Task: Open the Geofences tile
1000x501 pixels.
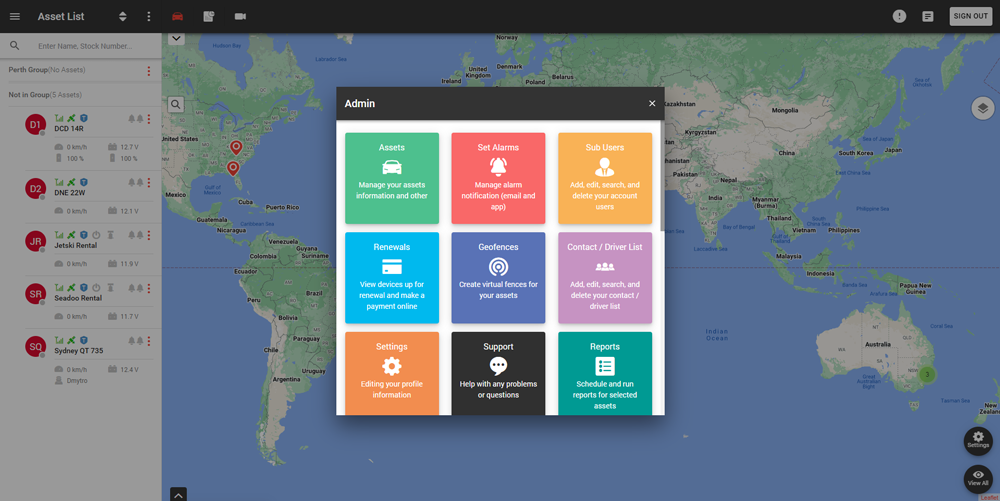Action: click(x=498, y=277)
